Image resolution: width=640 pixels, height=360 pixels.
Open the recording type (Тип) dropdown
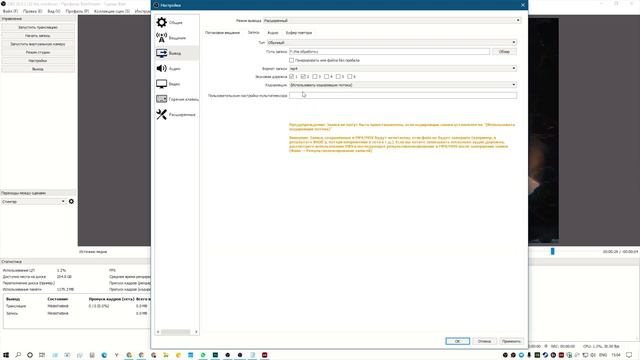(392, 42)
